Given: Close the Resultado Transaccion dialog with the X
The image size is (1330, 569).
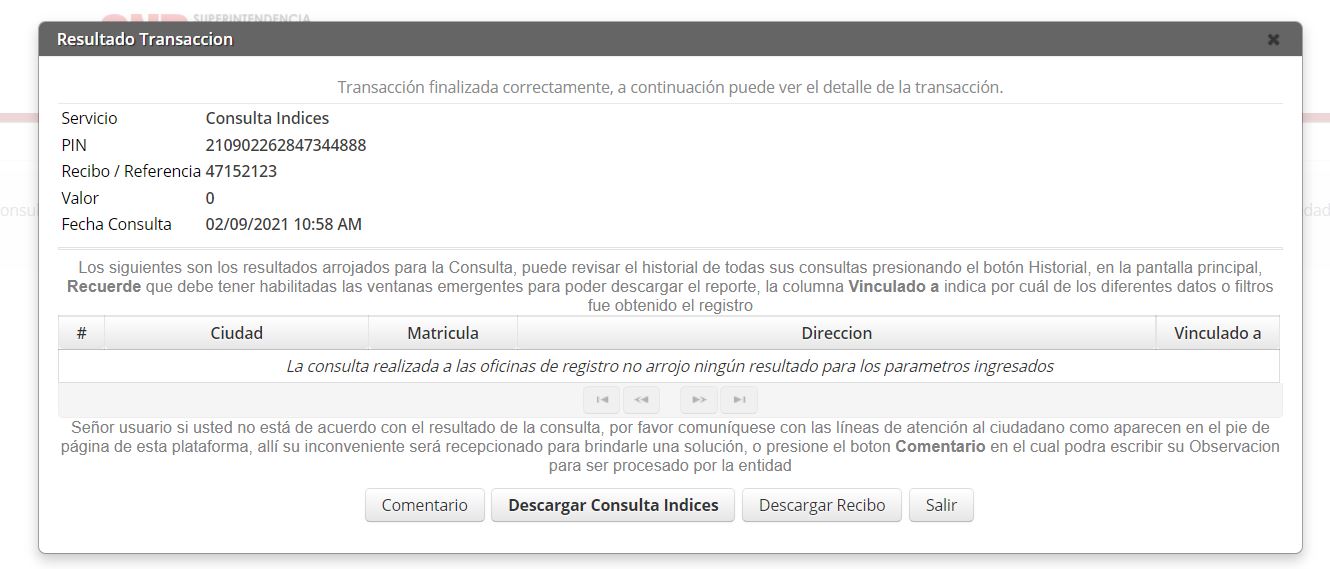Looking at the screenshot, I should (x=1273, y=40).
